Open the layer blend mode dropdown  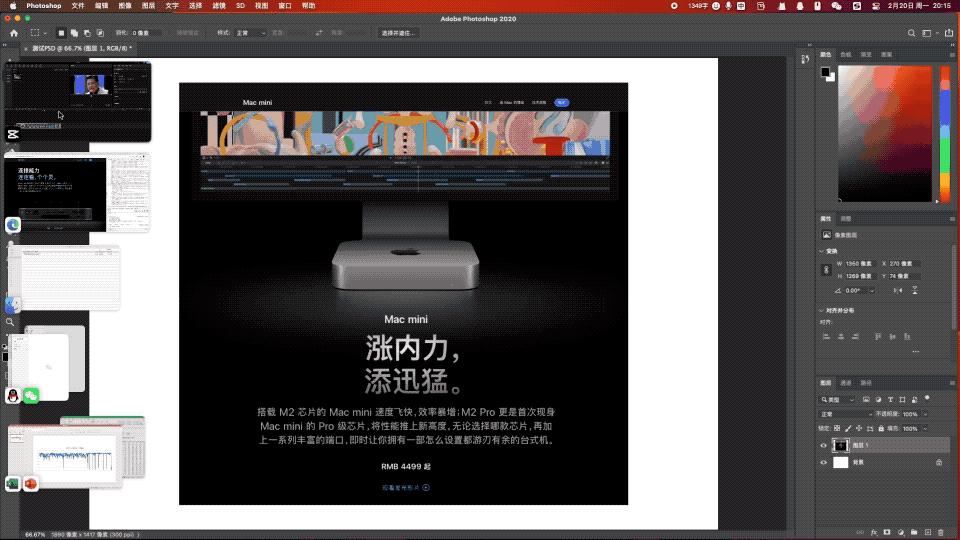[846, 414]
